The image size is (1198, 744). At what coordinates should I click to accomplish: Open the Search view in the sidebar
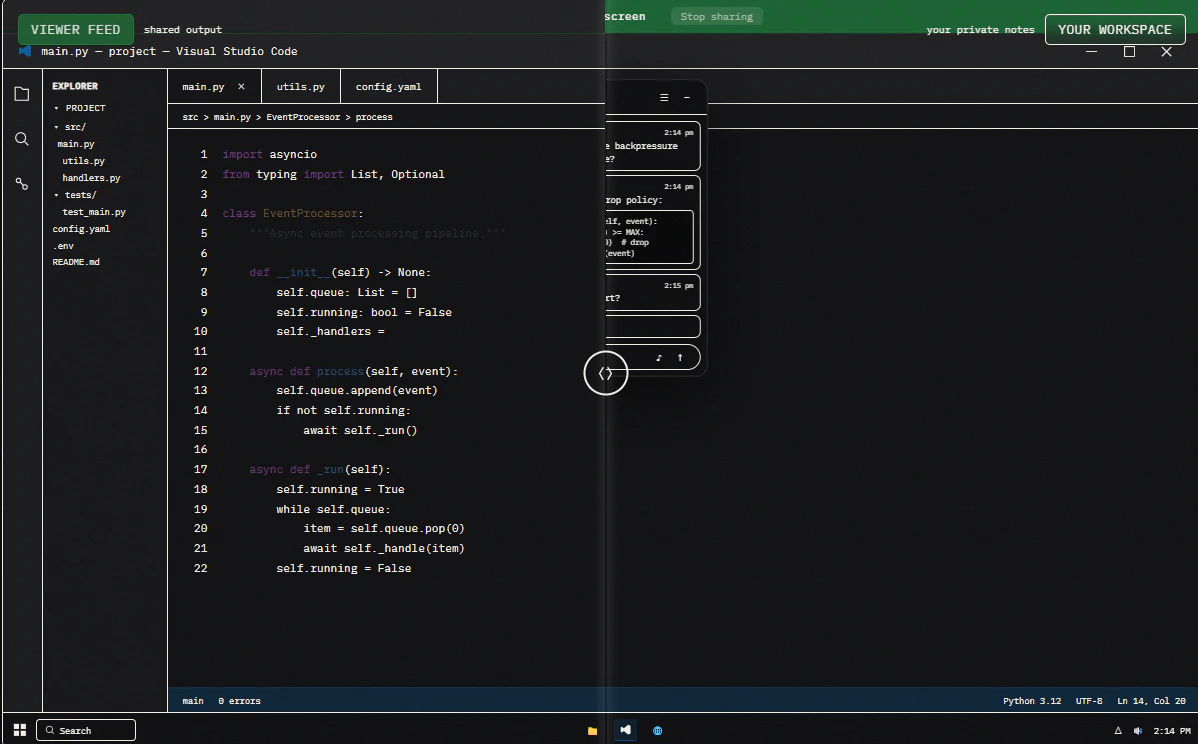tap(21, 139)
